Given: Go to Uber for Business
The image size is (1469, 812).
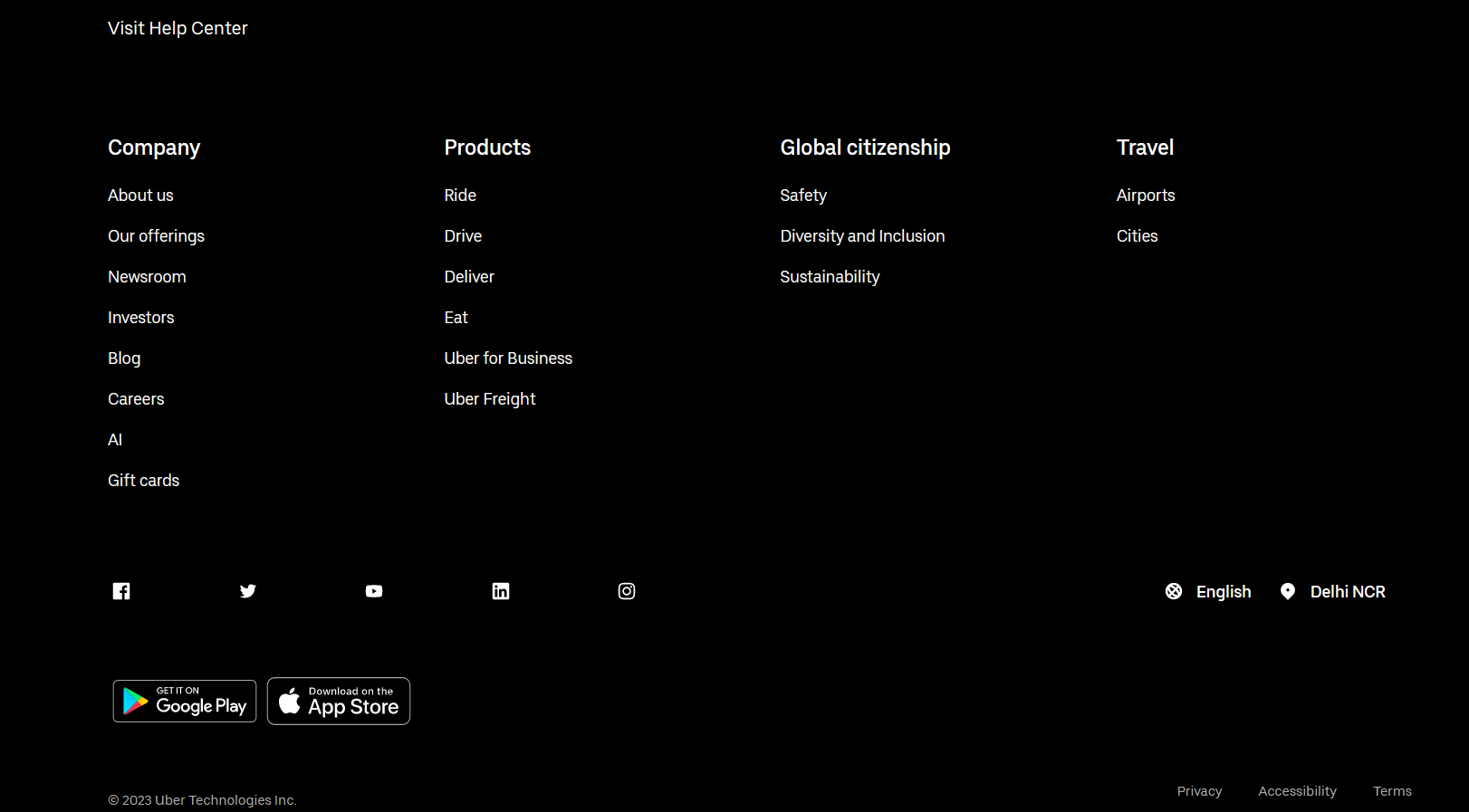Looking at the screenshot, I should (508, 358).
